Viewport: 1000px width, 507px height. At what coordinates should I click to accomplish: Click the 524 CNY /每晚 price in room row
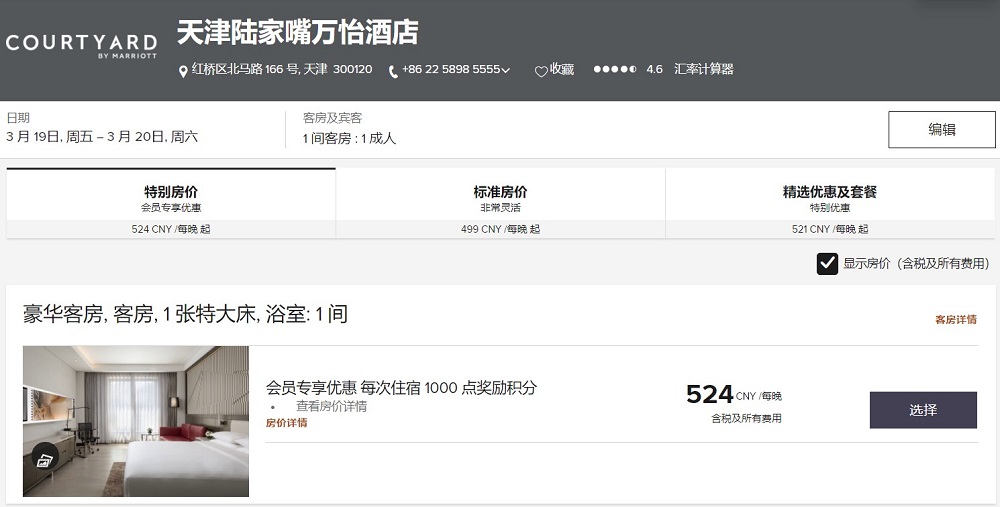click(x=733, y=395)
